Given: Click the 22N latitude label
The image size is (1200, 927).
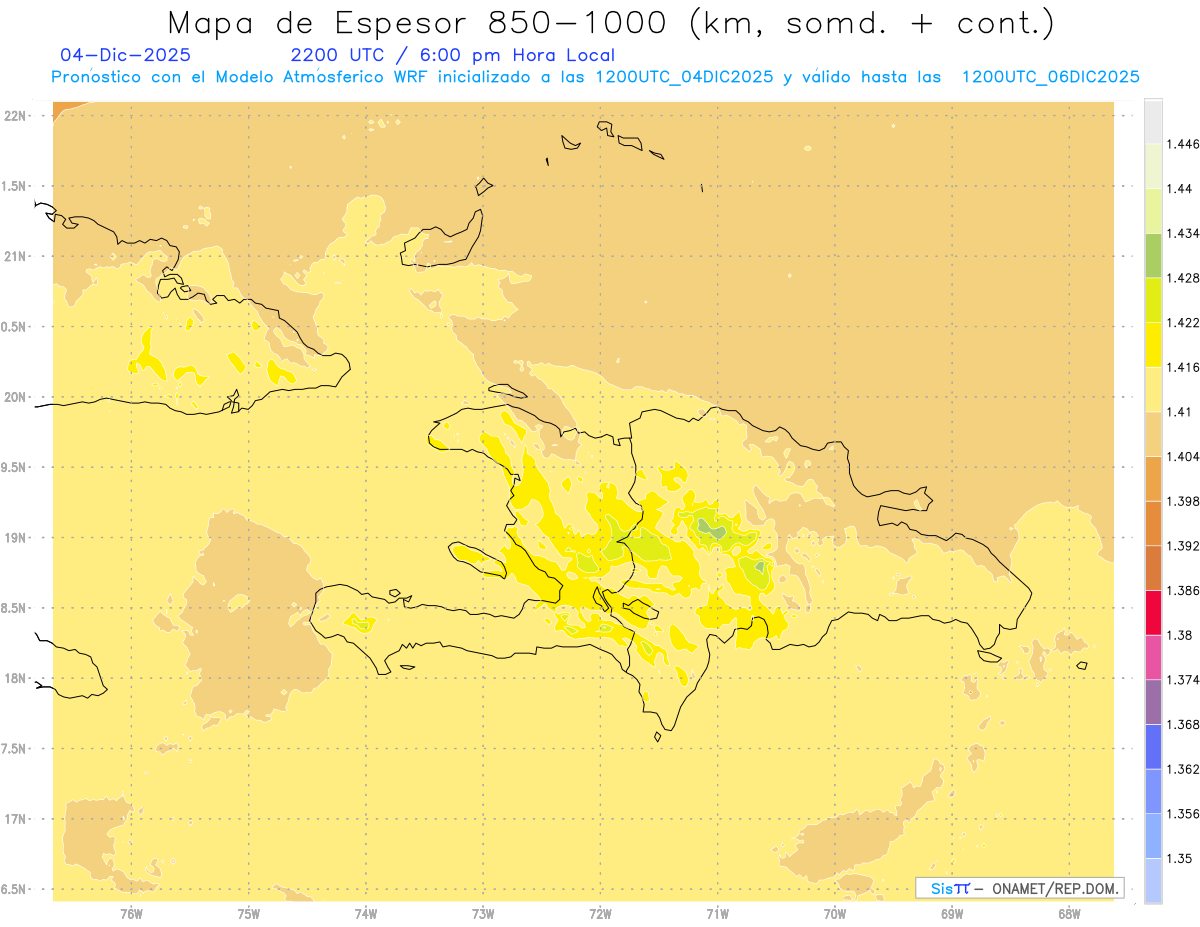Looking at the screenshot, I should tap(15, 115).
